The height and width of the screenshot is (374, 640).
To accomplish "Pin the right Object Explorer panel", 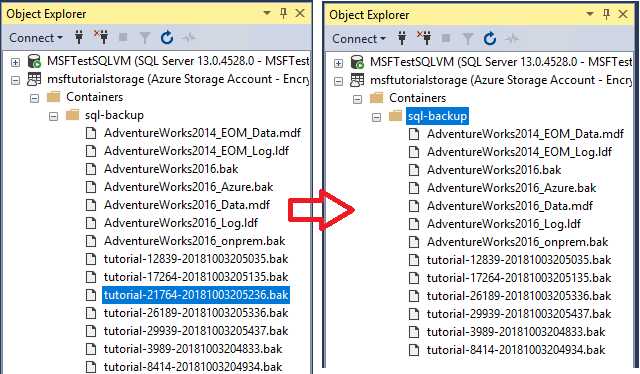I will (607, 14).
